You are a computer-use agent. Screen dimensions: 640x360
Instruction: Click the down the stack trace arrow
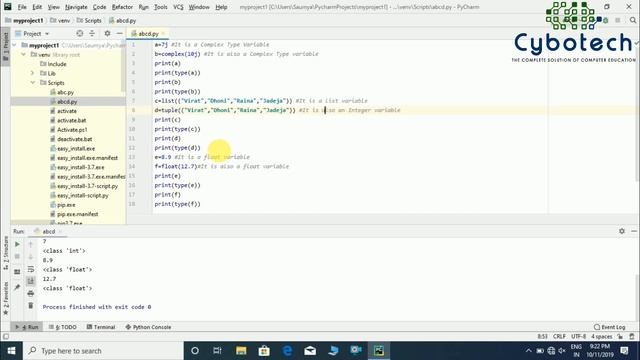point(31,256)
